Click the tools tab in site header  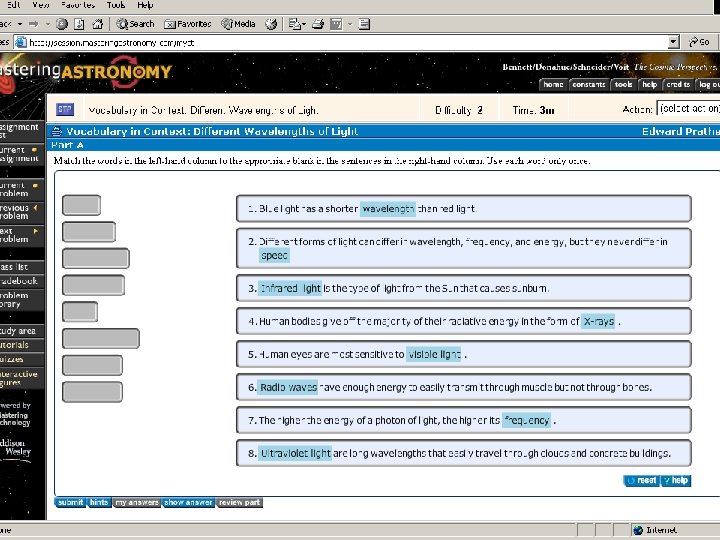(x=623, y=84)
